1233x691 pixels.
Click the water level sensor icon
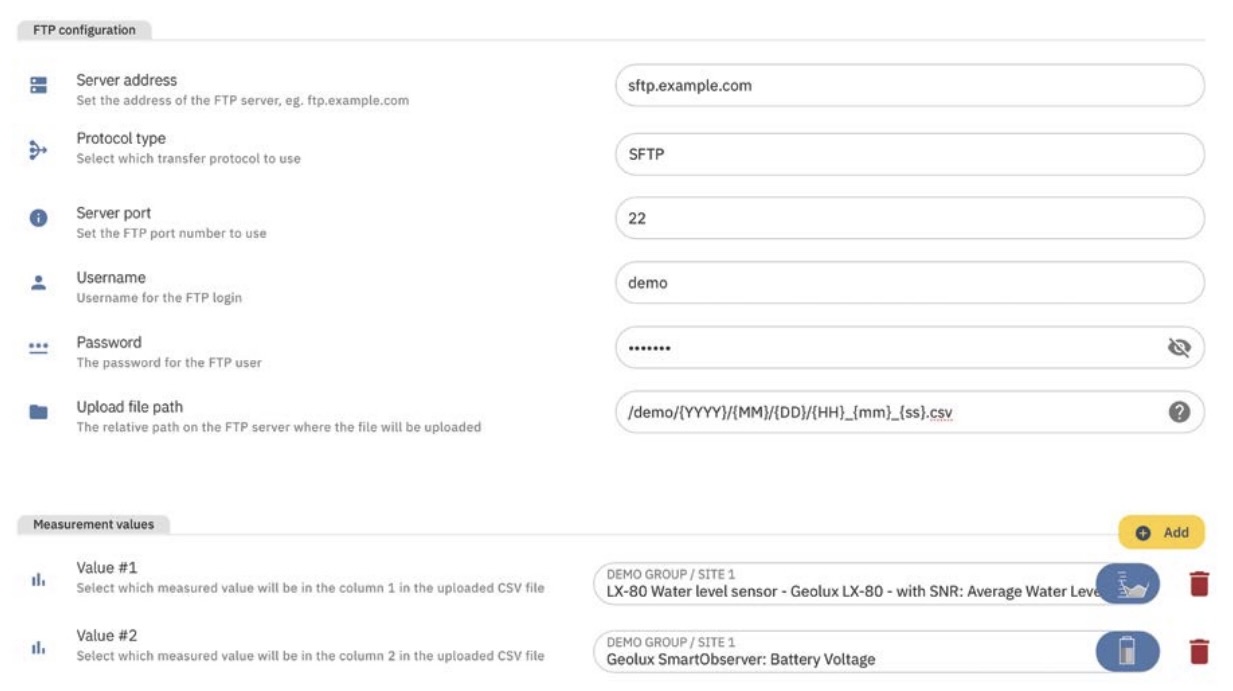(x=1128, y=584)
